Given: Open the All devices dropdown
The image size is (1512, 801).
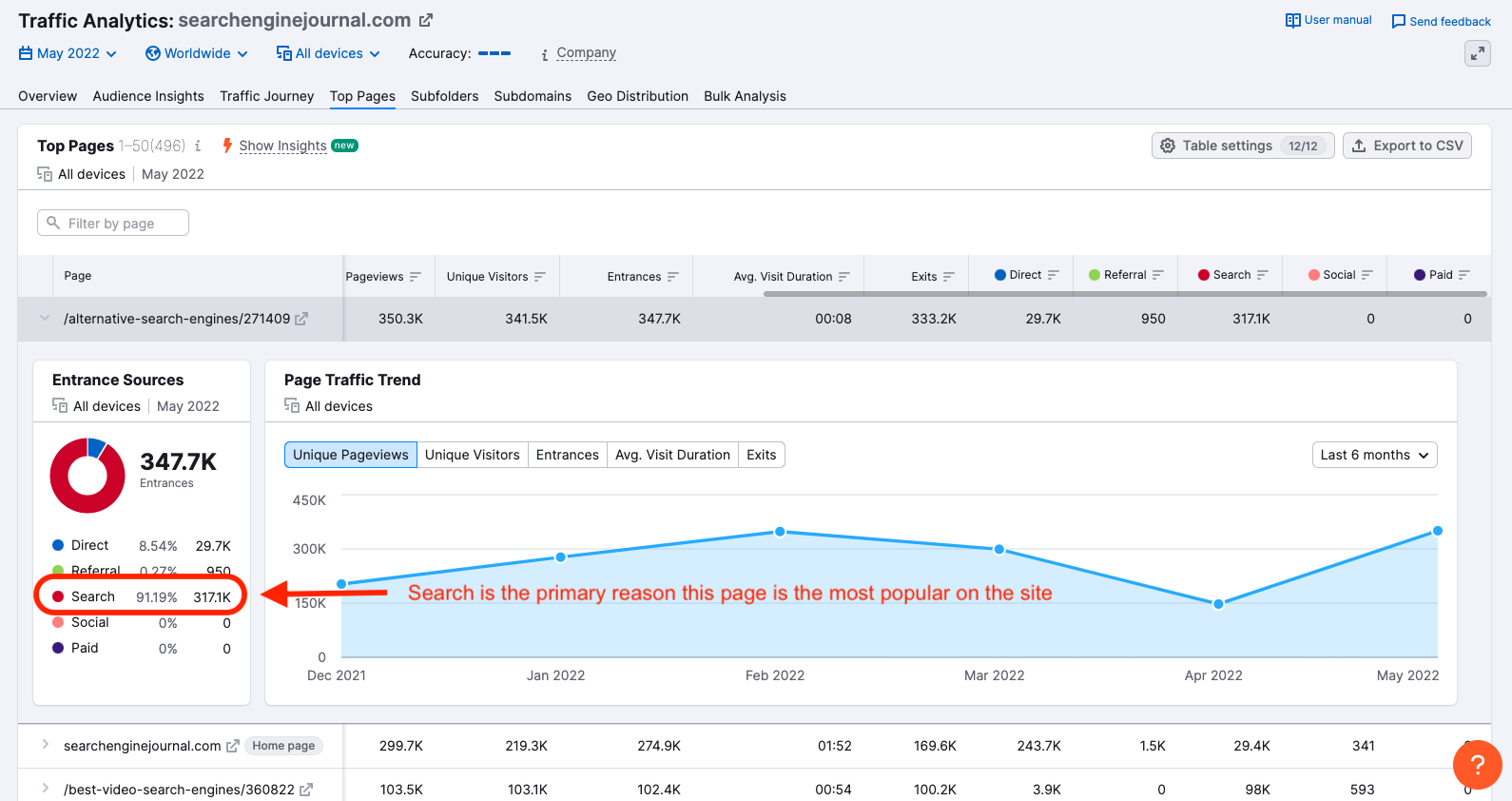Looking at the screenshot, I should [328, 53].
